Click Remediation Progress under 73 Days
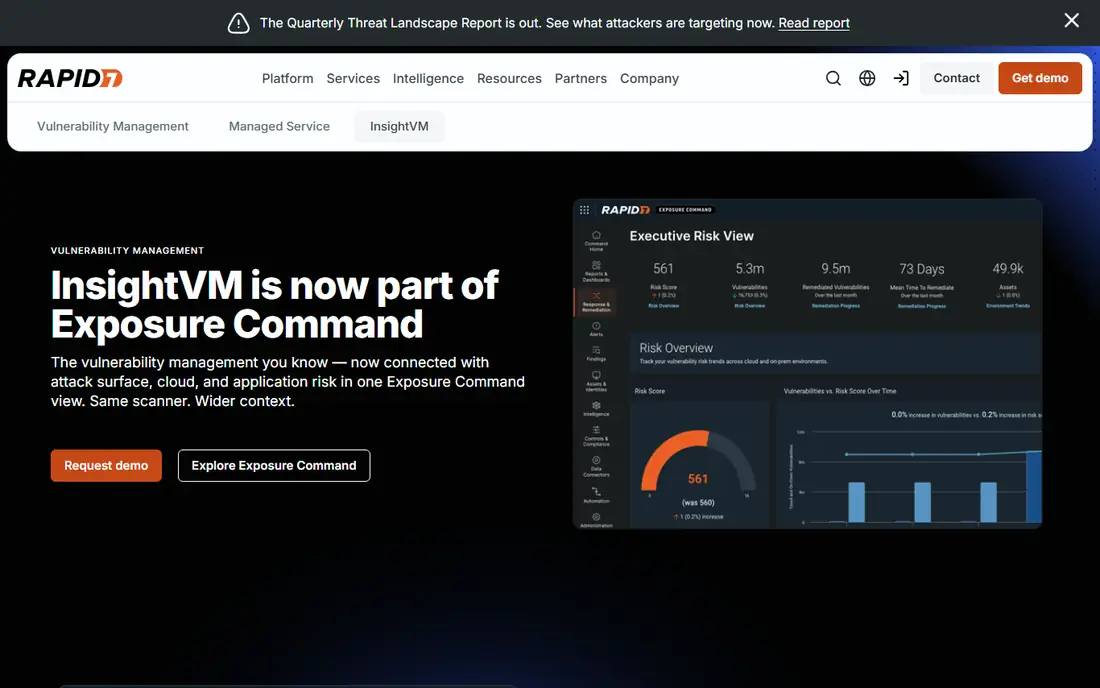Image resolution: width=1100 pixels, height=688 pixels. pyautogui.click(x=922, y=306)
